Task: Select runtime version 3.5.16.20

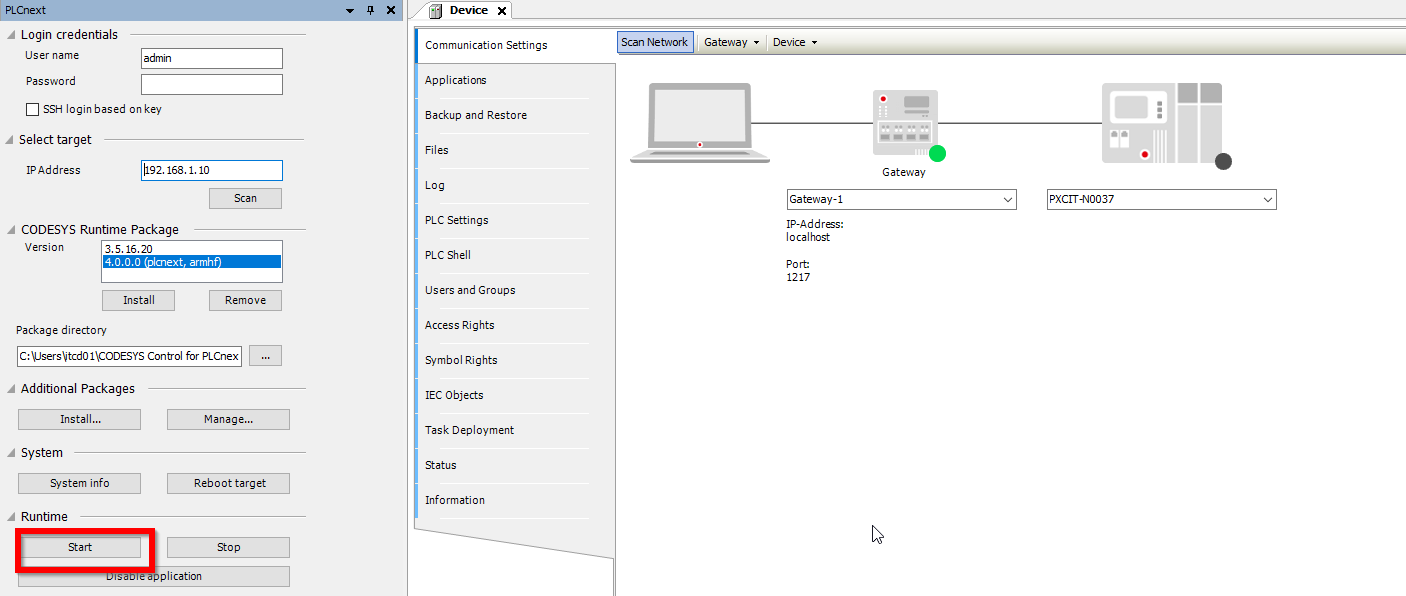Action: click(x=128, y=248)
